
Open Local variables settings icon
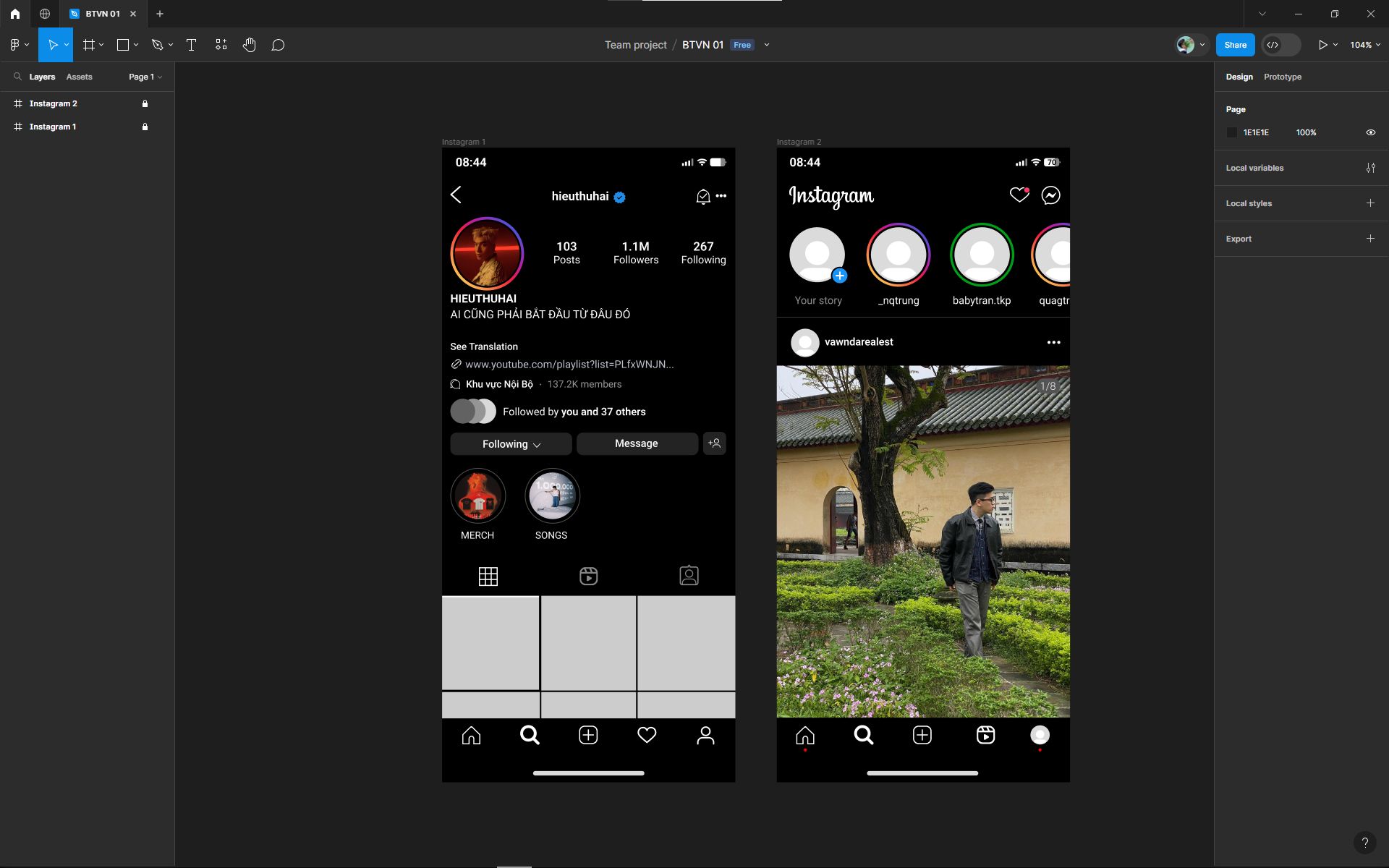(1370, 168)
